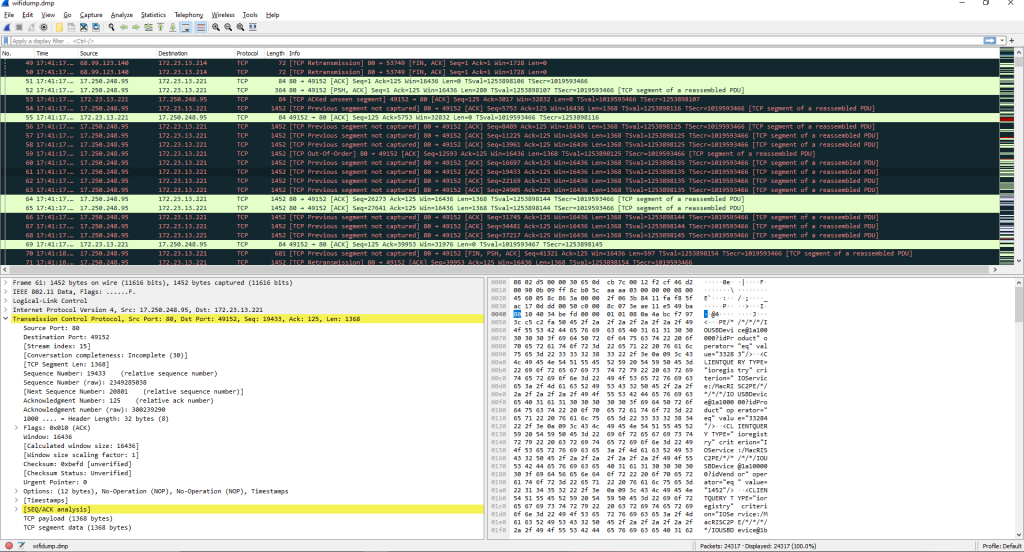The height and width of the screenshot is (552, 1024).
Task: Click the Protocol column header
Action: coord(247,52)
